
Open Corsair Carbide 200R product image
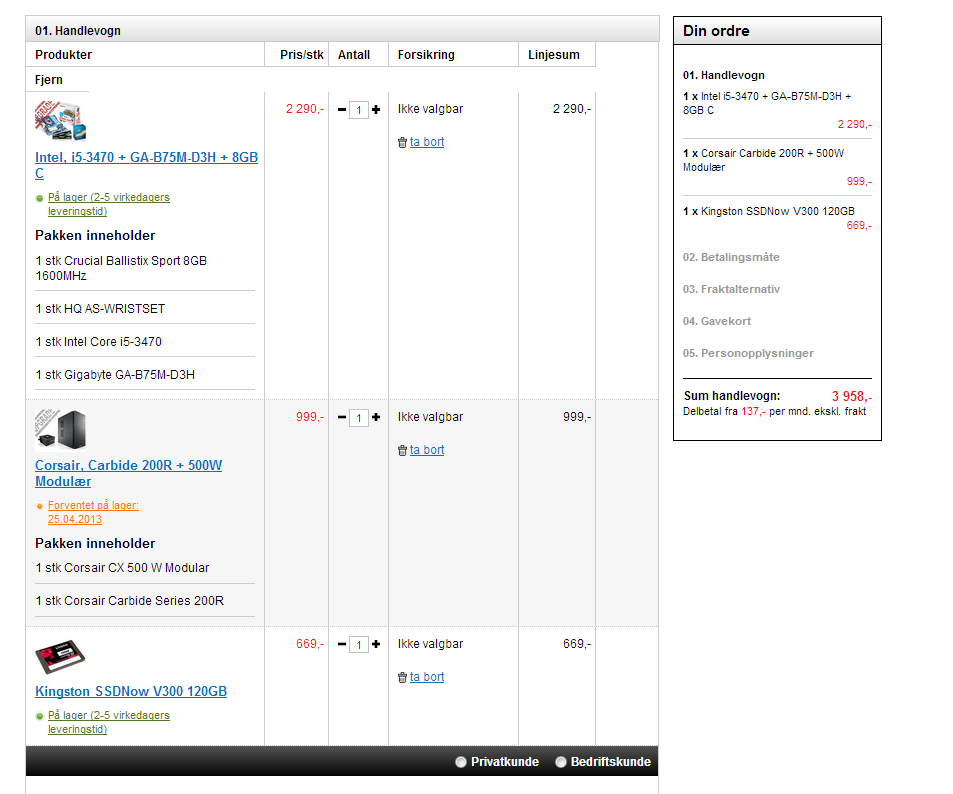click(60, 429)
